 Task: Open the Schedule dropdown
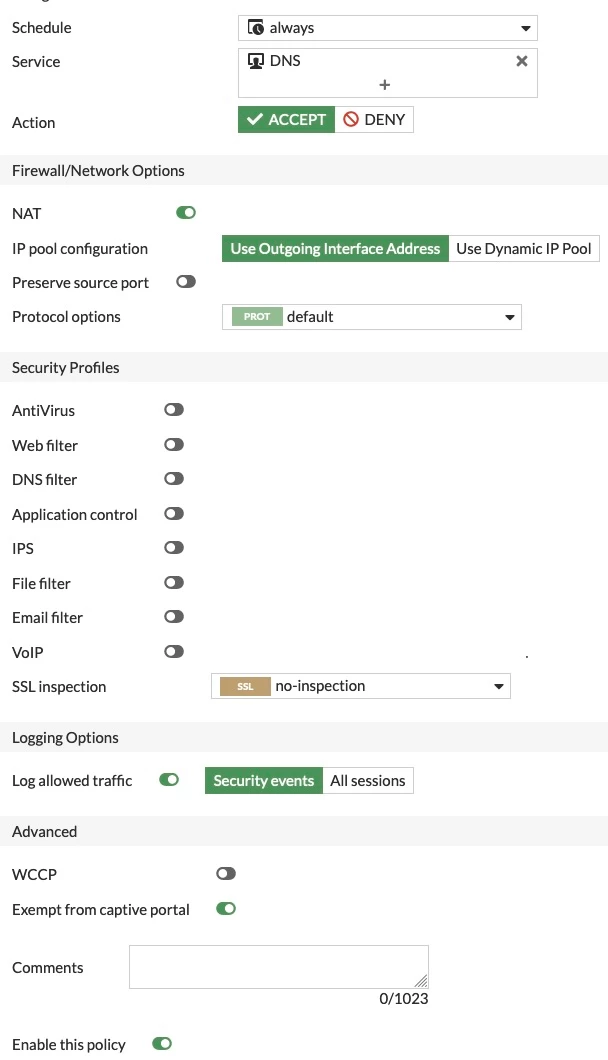(388, 28)
